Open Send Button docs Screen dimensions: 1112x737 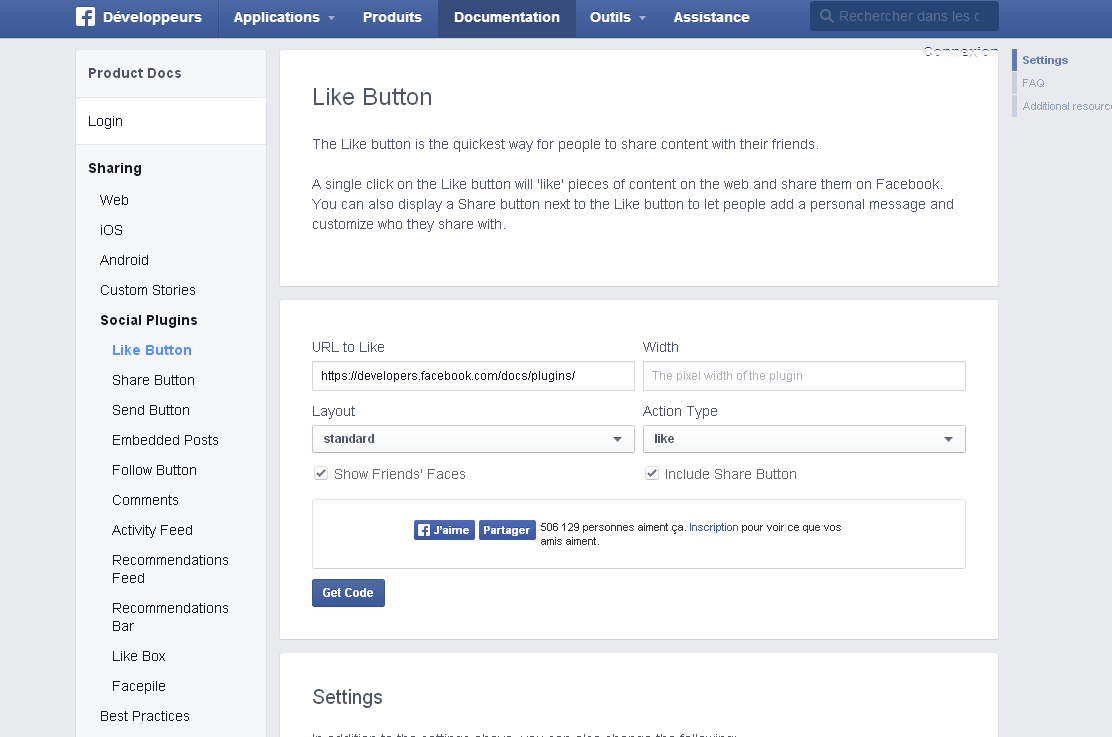[151, 410]
